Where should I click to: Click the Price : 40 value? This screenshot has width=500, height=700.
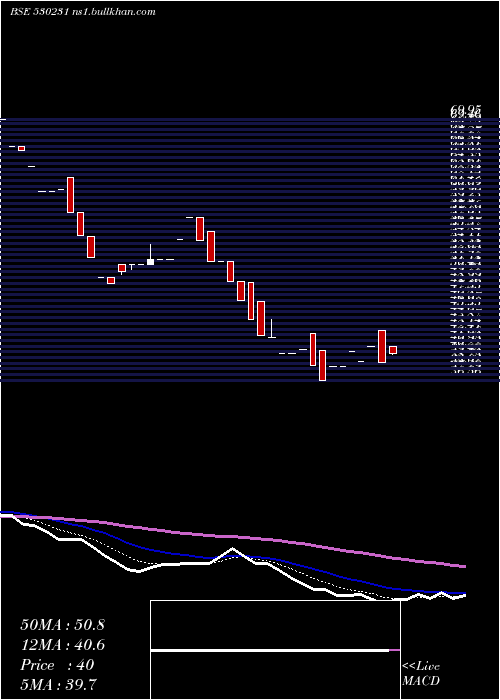57,665
